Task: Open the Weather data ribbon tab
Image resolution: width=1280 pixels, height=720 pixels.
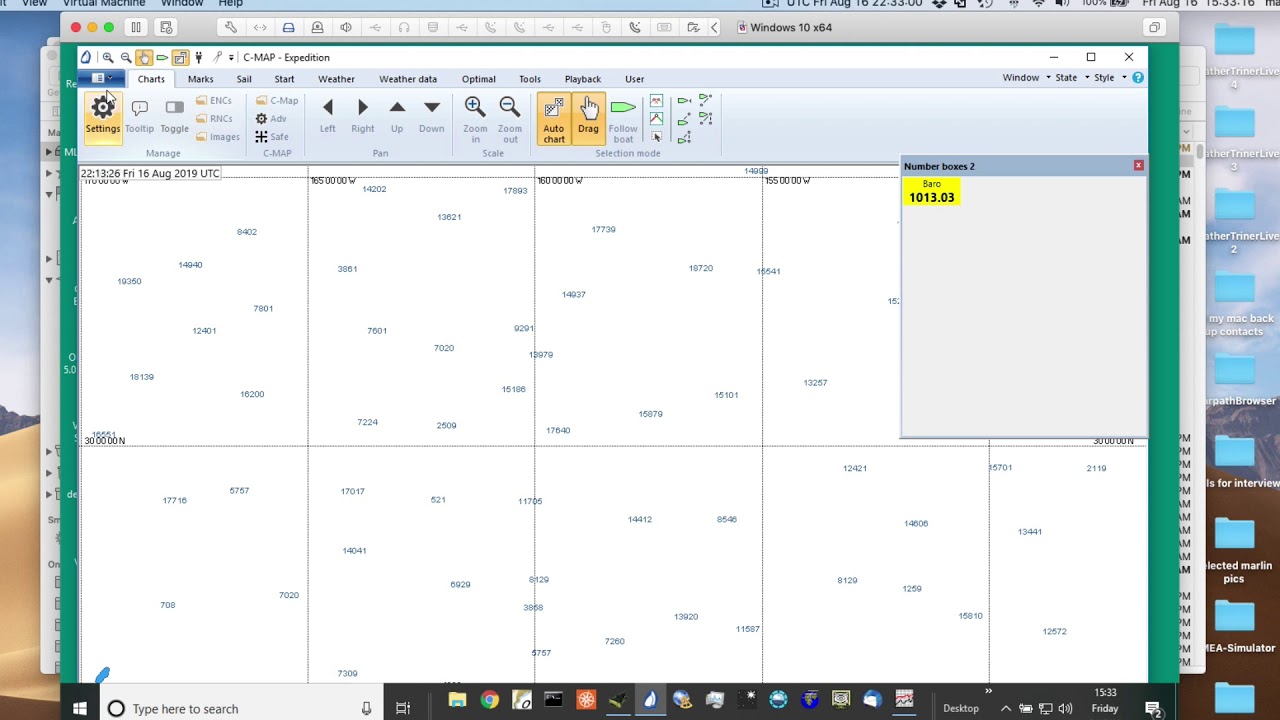Action: pyautogui.click(x=408, y=79)
